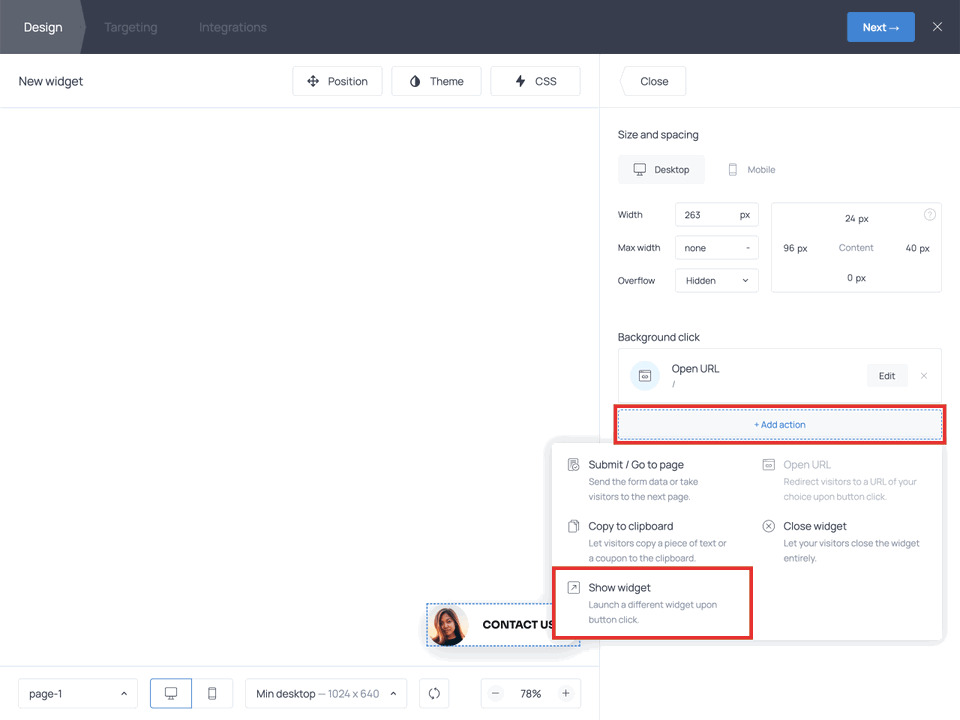Open the Max width dropdown
This screenshot has width=960, height=720.
pyautogui.click(x=716, y=247)
